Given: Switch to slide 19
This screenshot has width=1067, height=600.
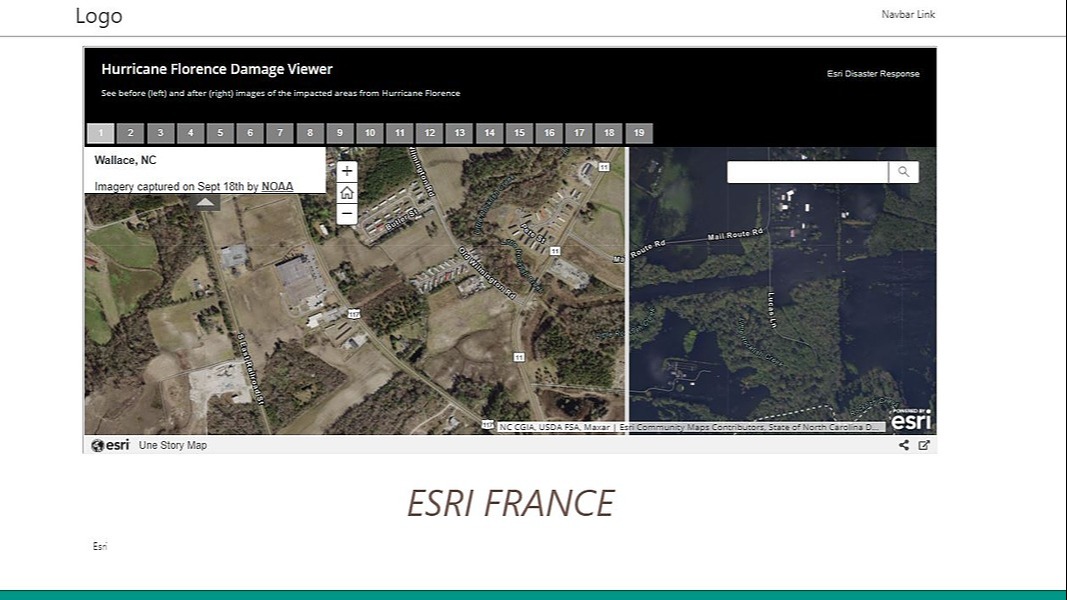Looking at the screenshot, I should [x=639, y=132].
